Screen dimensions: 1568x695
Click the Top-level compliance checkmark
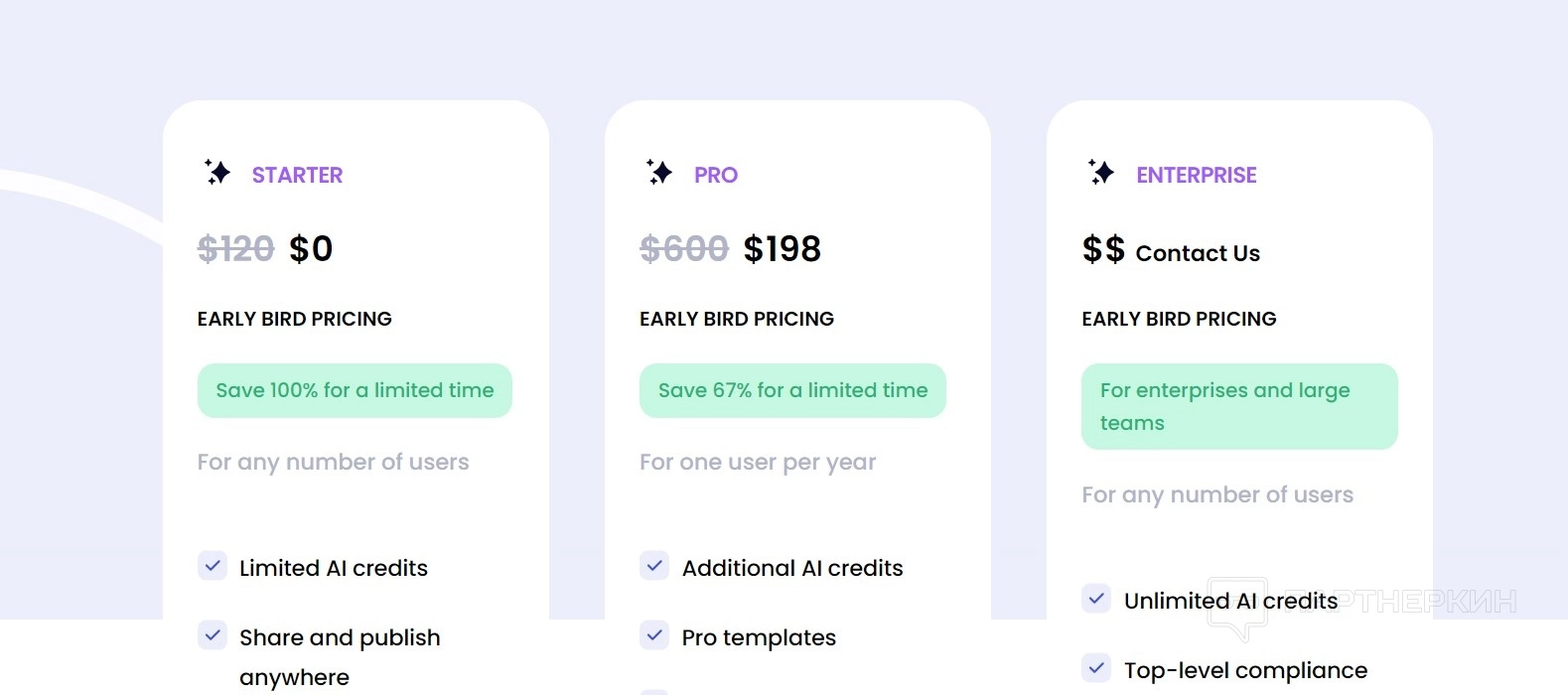(x=1096, y=668)
